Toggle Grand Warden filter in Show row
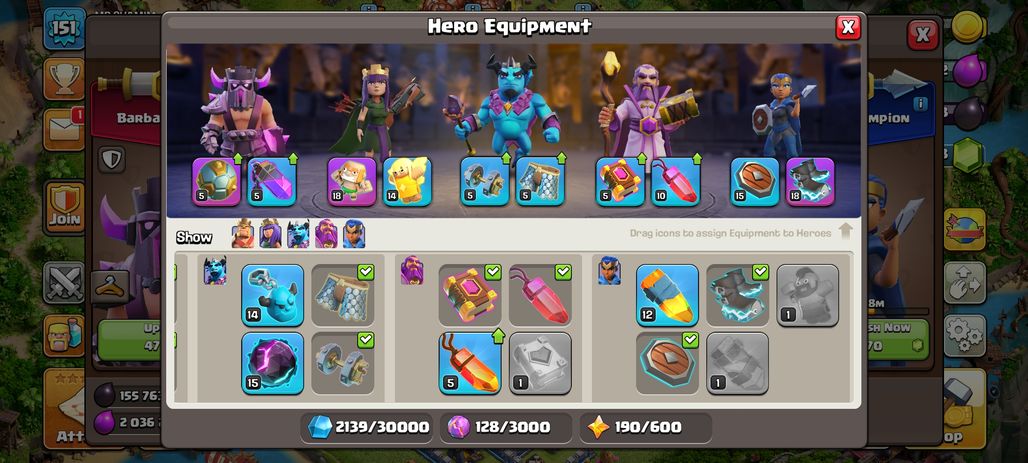1028x463 pixels. coord(326,234)
